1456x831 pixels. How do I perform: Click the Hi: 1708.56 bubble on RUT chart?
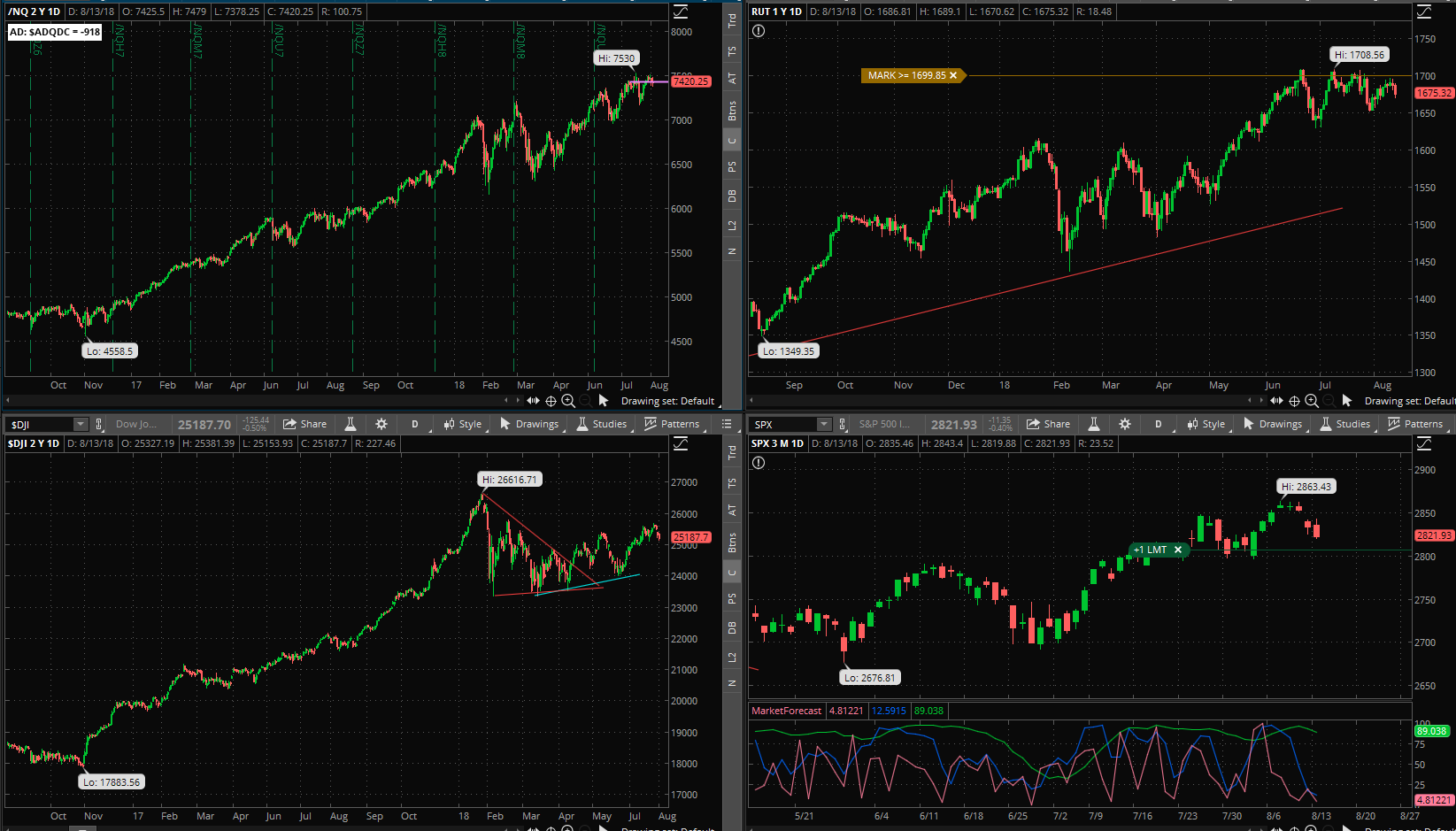pos(1360,55)
